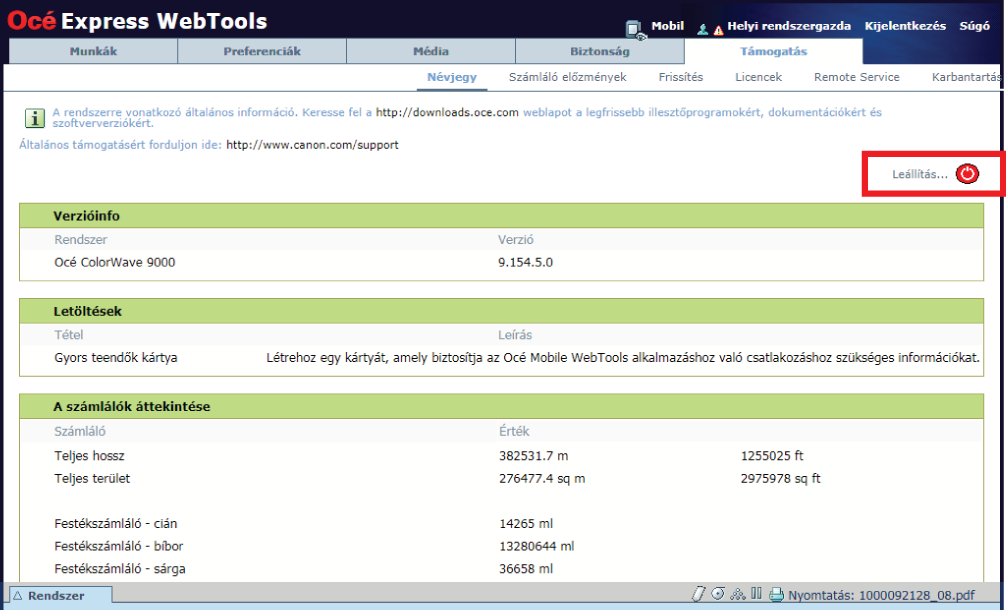Click the Océ Express WebTools logo
The height and width of the screenshot is (610, 1006).
[137, 21]
